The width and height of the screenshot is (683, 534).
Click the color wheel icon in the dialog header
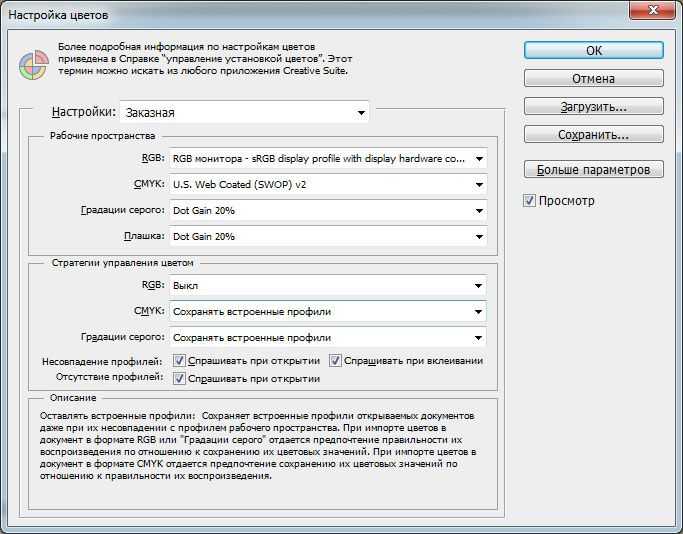point(34,65)
